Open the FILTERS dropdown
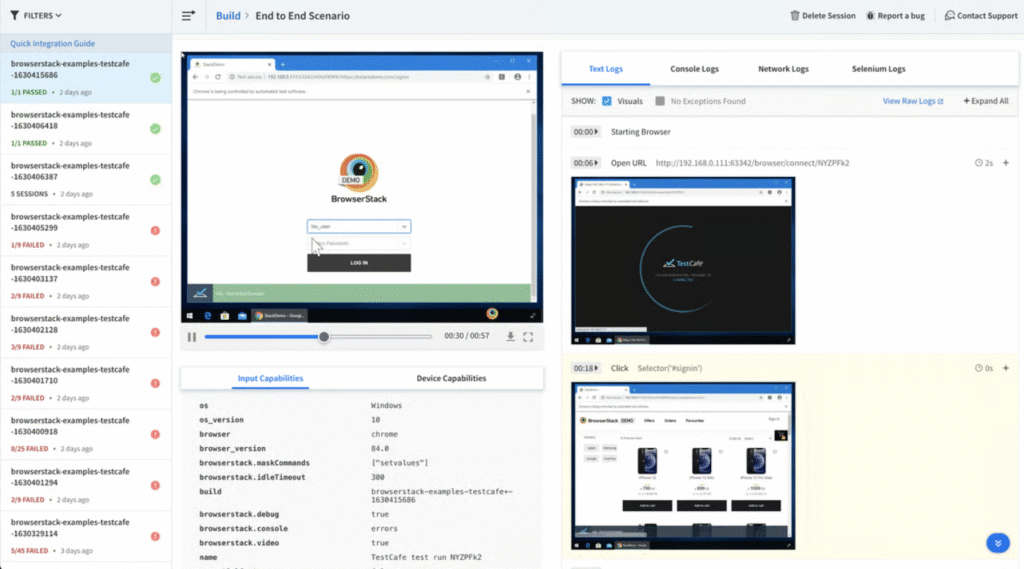 (36, 15)
